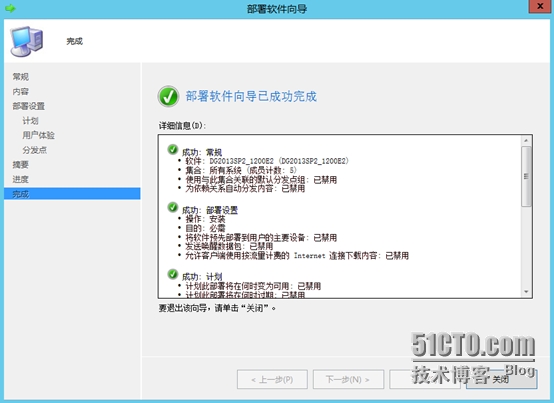Viewport: 554px width, 403px height.
Task: Click the 使用与此集合关联的默认分发点组 line
Action: tap(261, 179)
